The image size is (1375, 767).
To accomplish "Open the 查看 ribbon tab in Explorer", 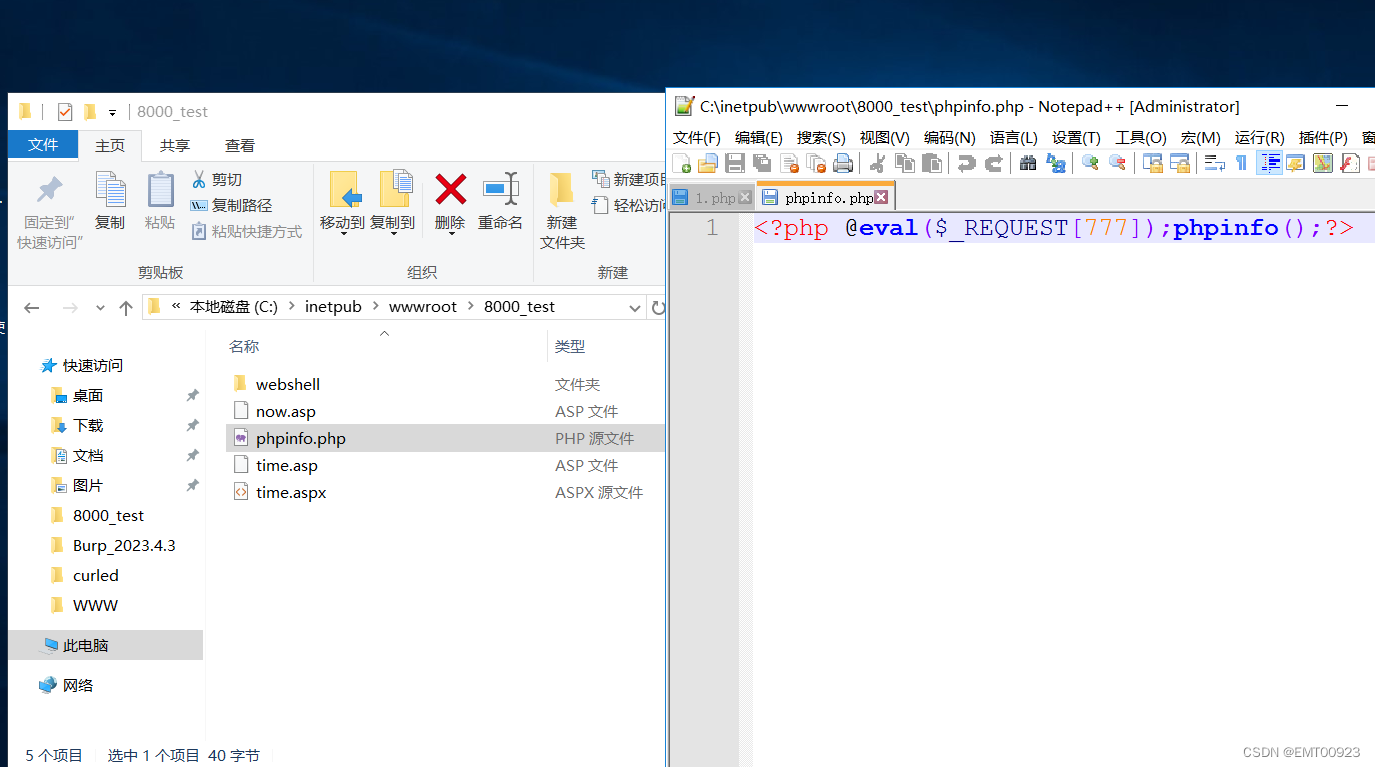I will 240,146.
